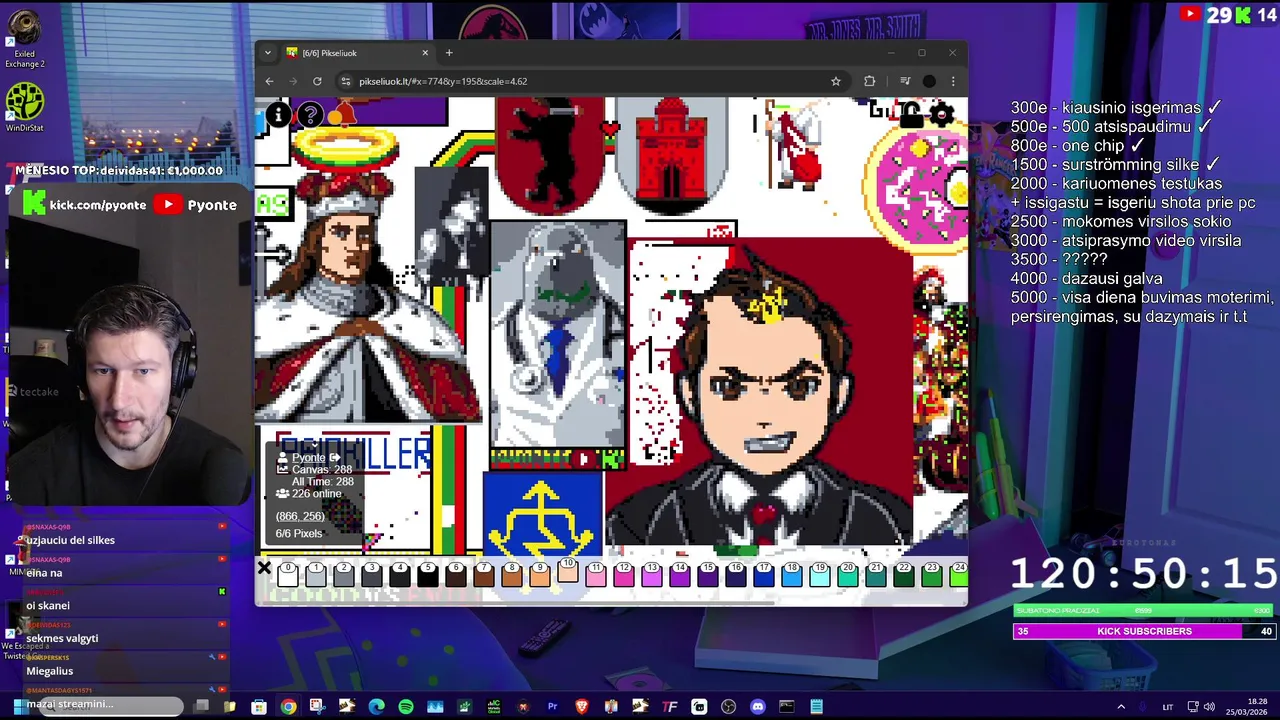Open the media control icon in Chrome
The height and width of the screenshot is (720, 1280).
click(905, 81)
